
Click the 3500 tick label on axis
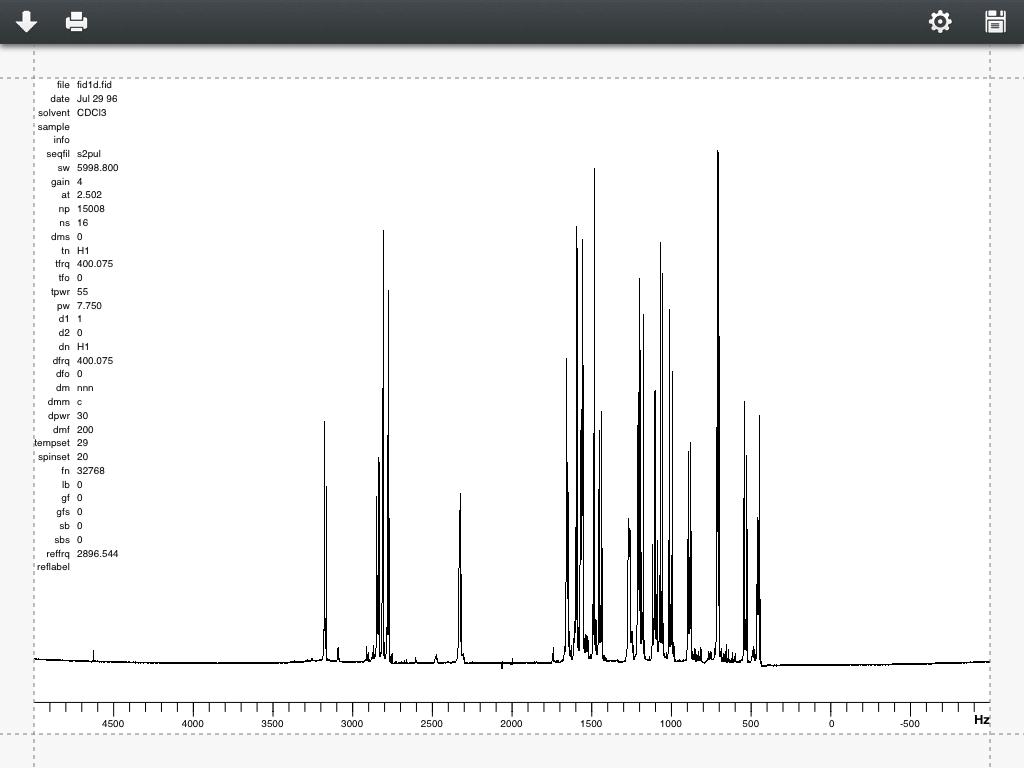pyautogui.click(x=272, y=724)
